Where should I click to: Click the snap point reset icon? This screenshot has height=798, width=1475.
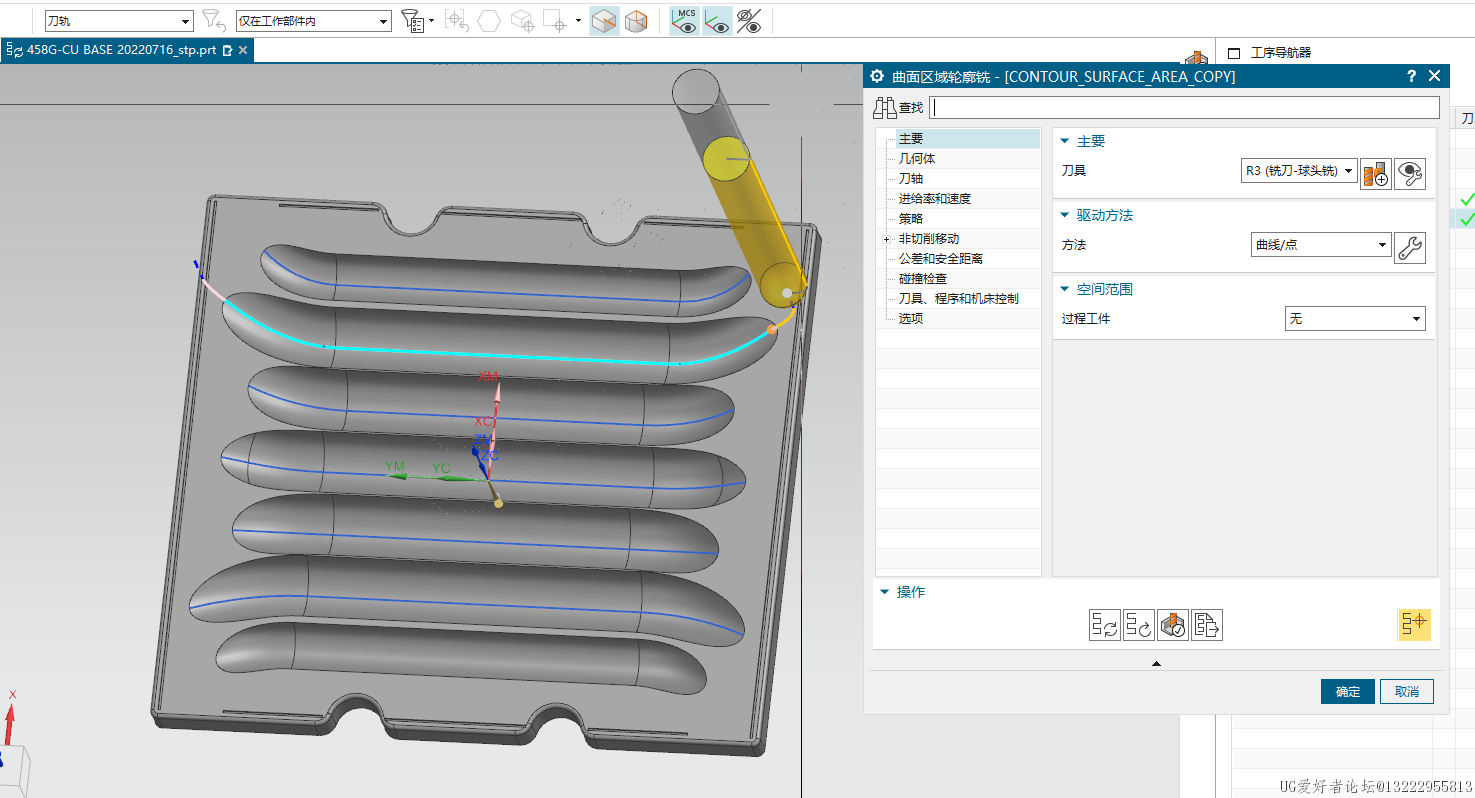coord(456,20)
